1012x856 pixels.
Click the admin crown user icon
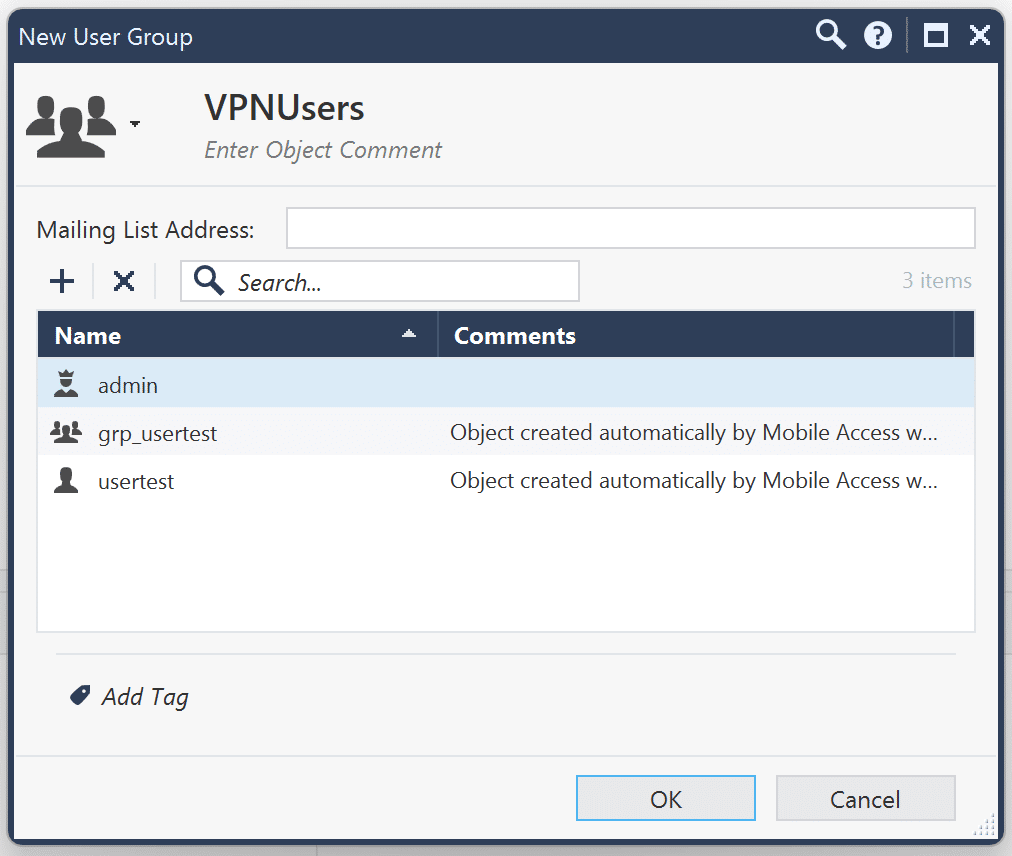pyautogui.click(x=66, y=384)
